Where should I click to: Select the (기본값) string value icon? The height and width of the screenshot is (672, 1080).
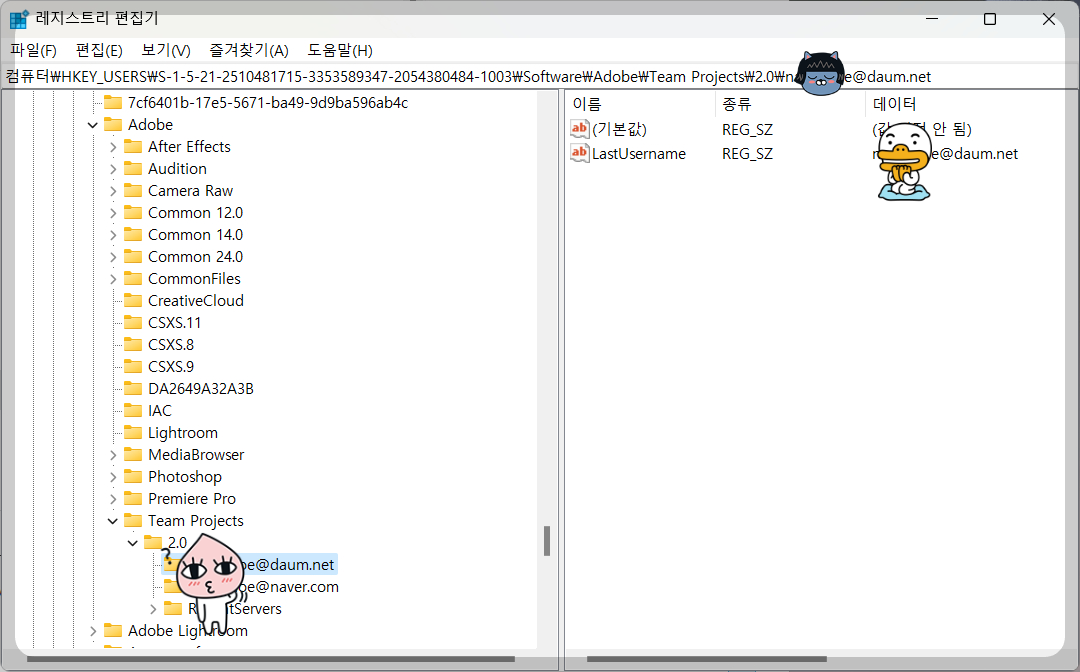pos(580,129)
